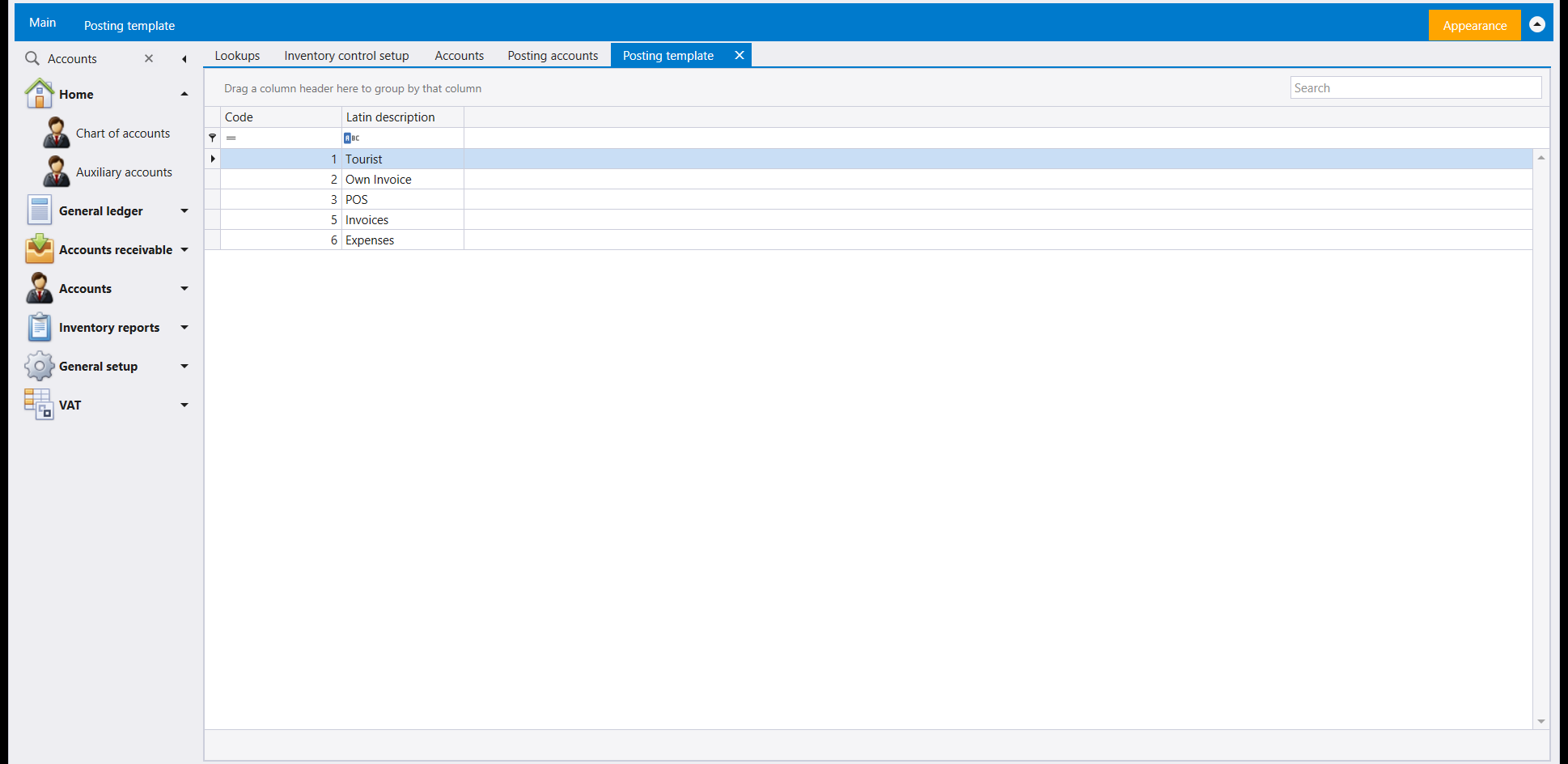Click the Chart of accounts person icon
The height and width of the screenshot is (764, 1568).
click(56, 133)
